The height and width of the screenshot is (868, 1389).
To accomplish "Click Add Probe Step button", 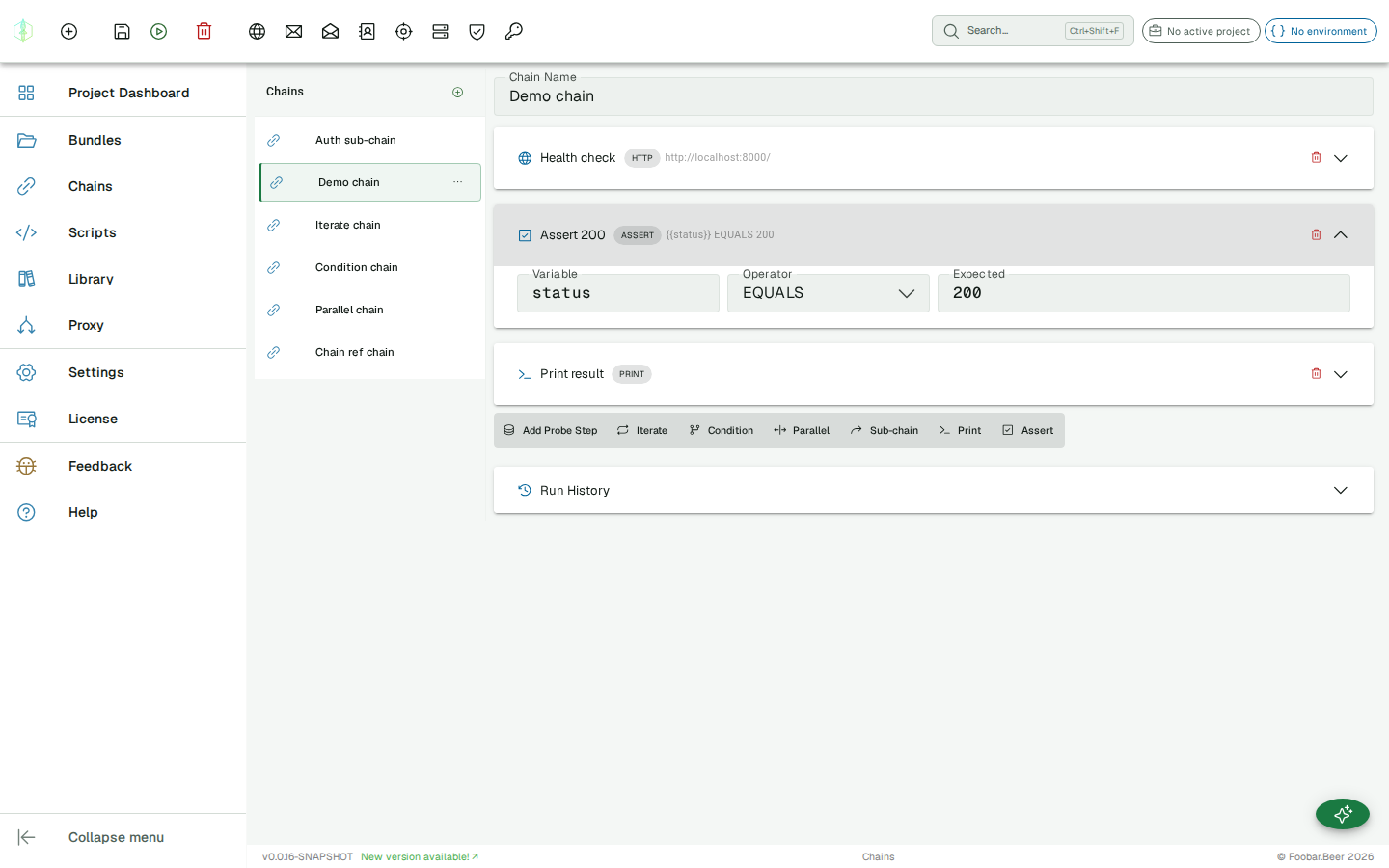I will pyautogui.click(x=550, y=430).
